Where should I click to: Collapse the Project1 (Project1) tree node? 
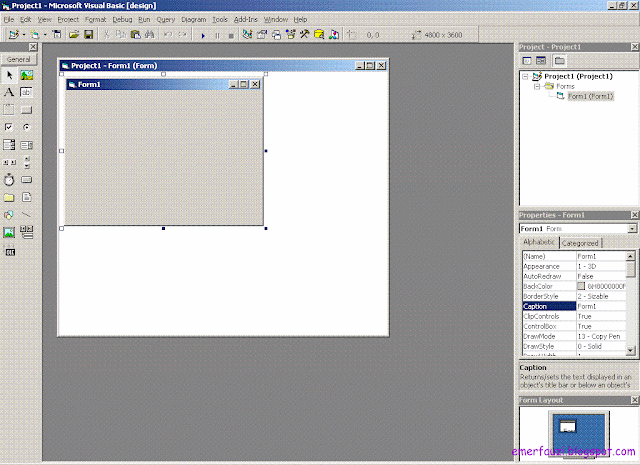(526, 76)
